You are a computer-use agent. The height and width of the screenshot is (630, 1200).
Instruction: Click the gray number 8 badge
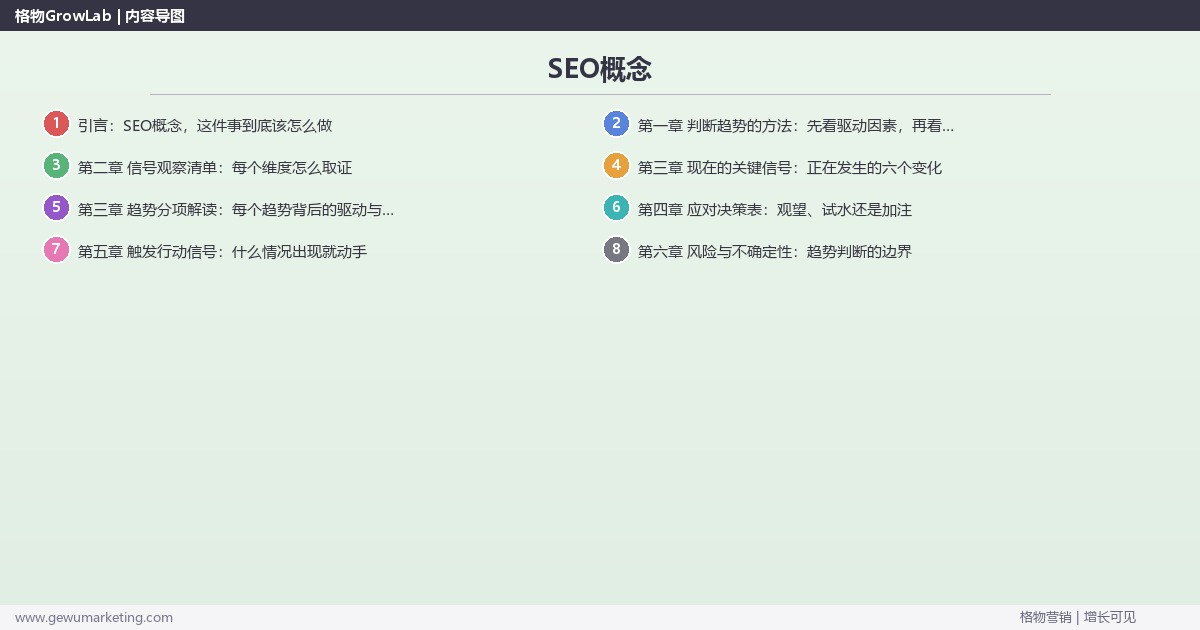[x=616, y=250]
